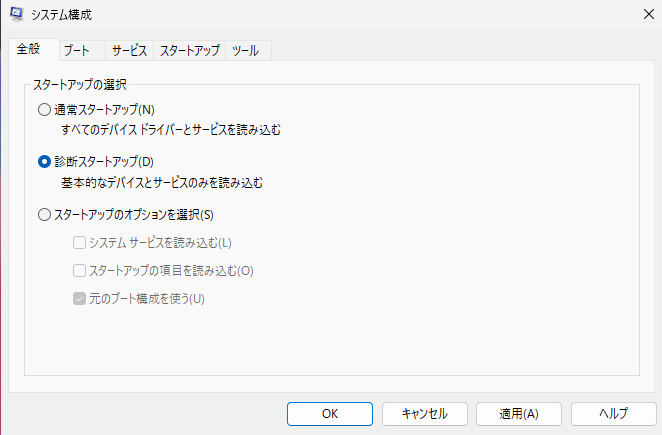
Task: Click the システム構成 window title text
Action: coord(61,15)
